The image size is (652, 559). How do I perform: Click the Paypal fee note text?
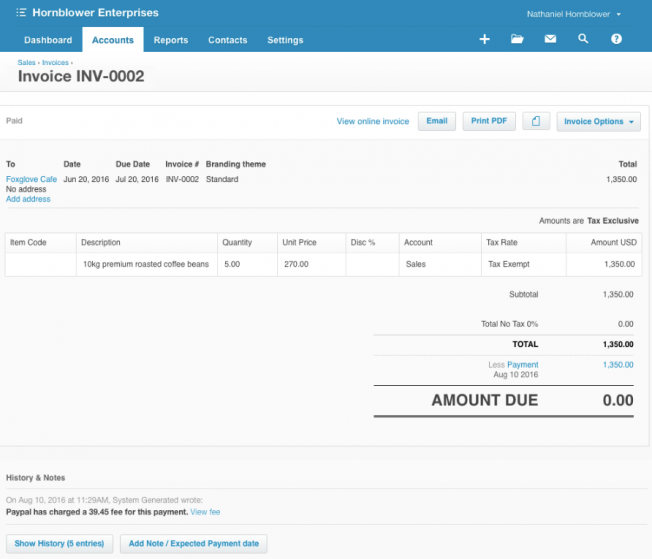[x=97, y=512]
